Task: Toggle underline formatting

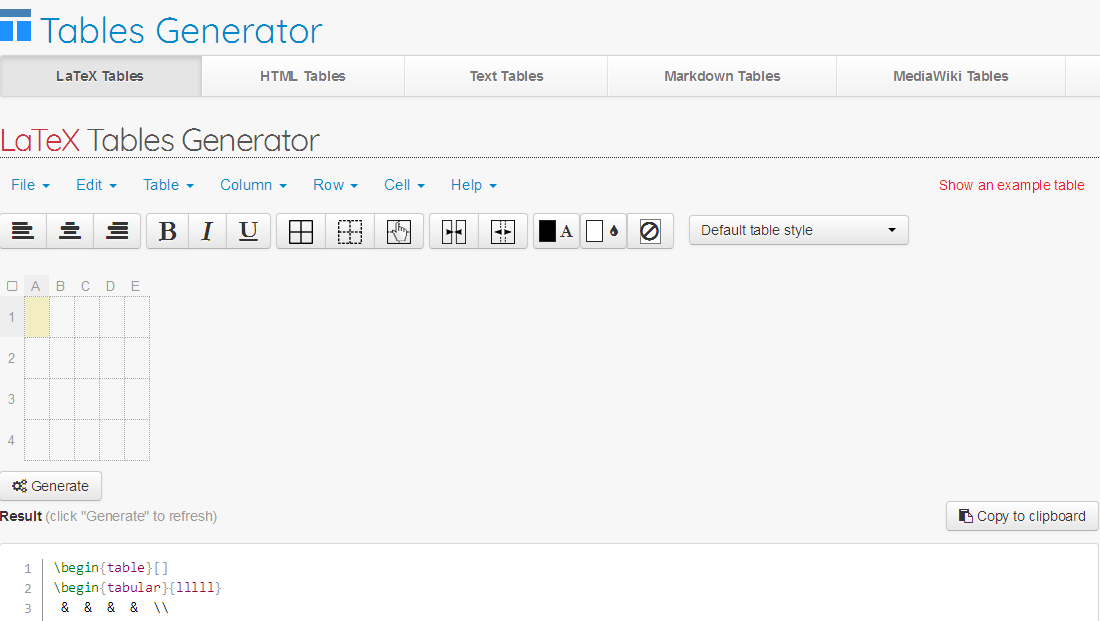Action: tap(248, 231)
